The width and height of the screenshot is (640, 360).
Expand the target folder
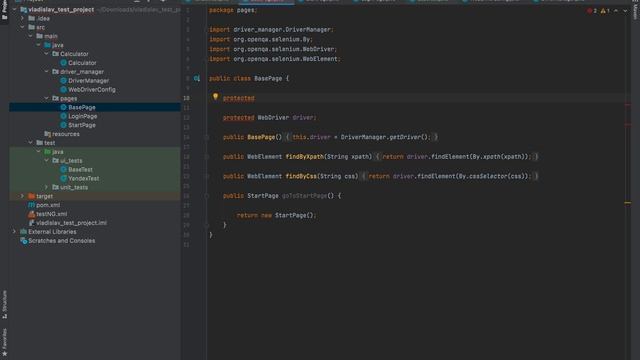[x=22, y=196]
